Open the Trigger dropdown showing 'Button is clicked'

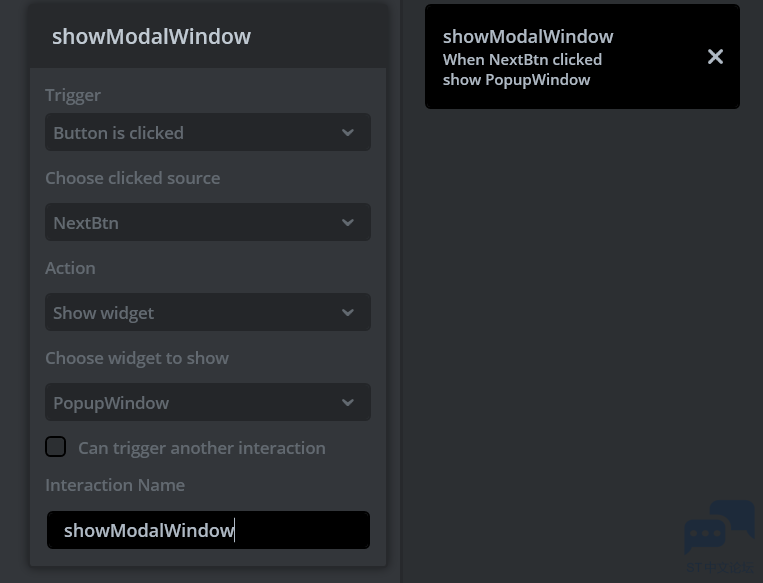click(x=190, y=133)
